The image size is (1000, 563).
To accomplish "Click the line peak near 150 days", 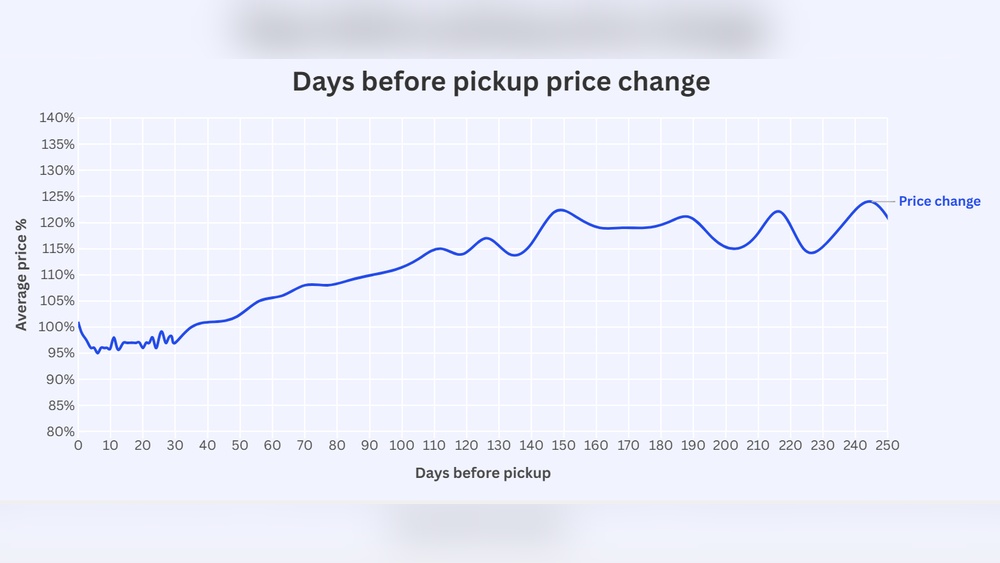I will (560, 210).
